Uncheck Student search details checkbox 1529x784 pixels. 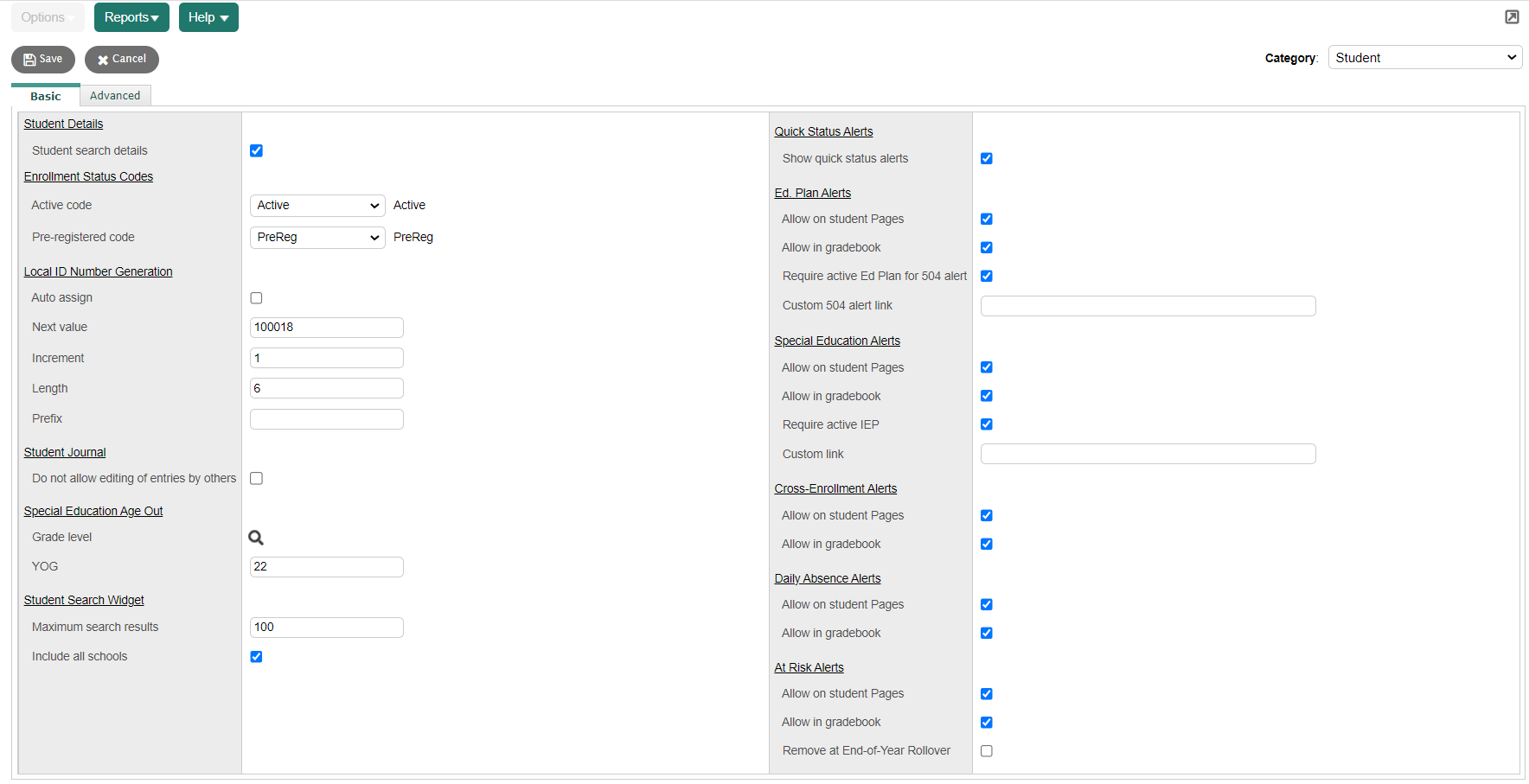(x=256, y=150)
